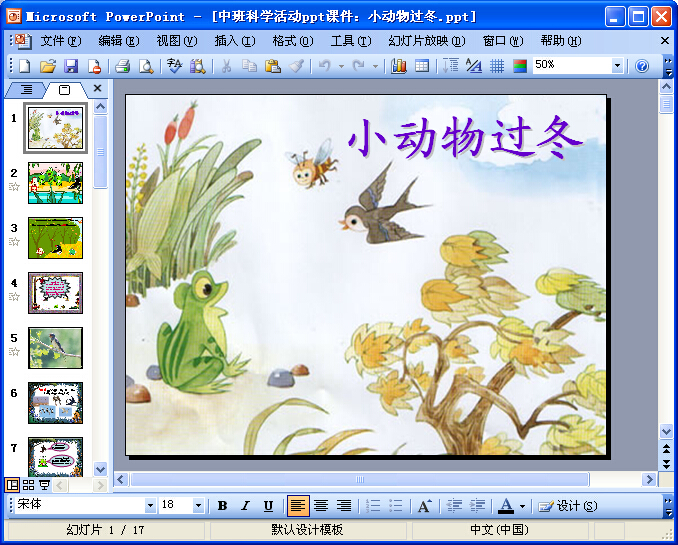Expand Formatting toolbar options chevron
Image resolution: width=678 pixels, height=545 pixels.
click(x=668, y=506)
